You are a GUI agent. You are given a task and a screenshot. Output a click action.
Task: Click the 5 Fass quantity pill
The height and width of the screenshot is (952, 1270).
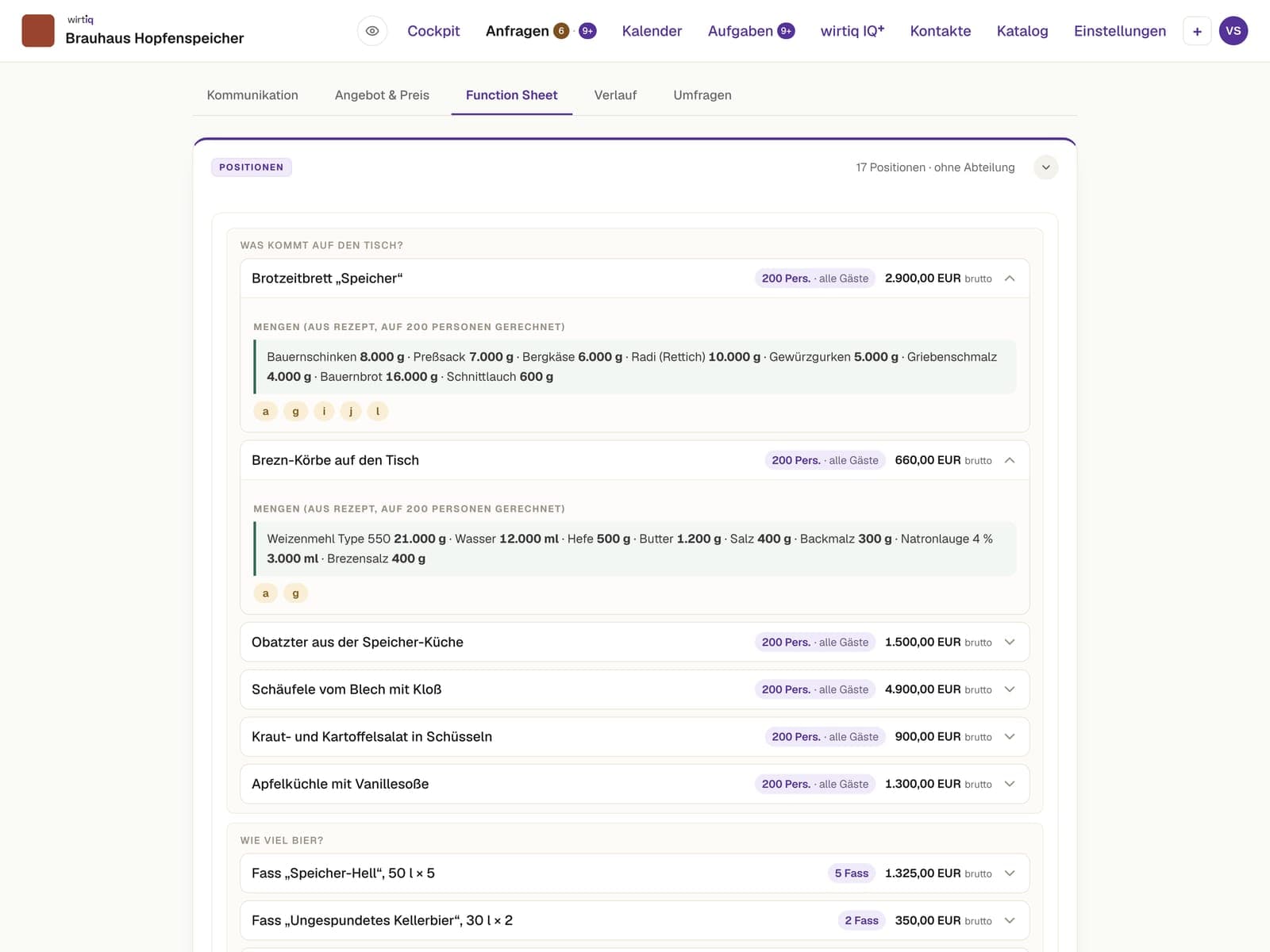[852, 873]
